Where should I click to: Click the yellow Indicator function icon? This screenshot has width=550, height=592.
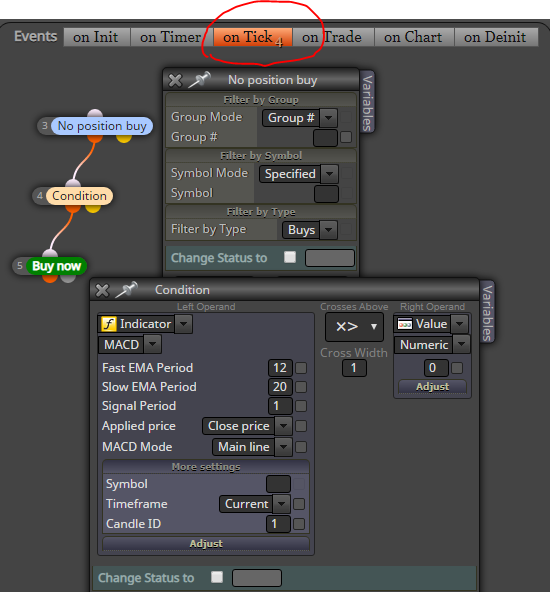(x=109, y=324)
